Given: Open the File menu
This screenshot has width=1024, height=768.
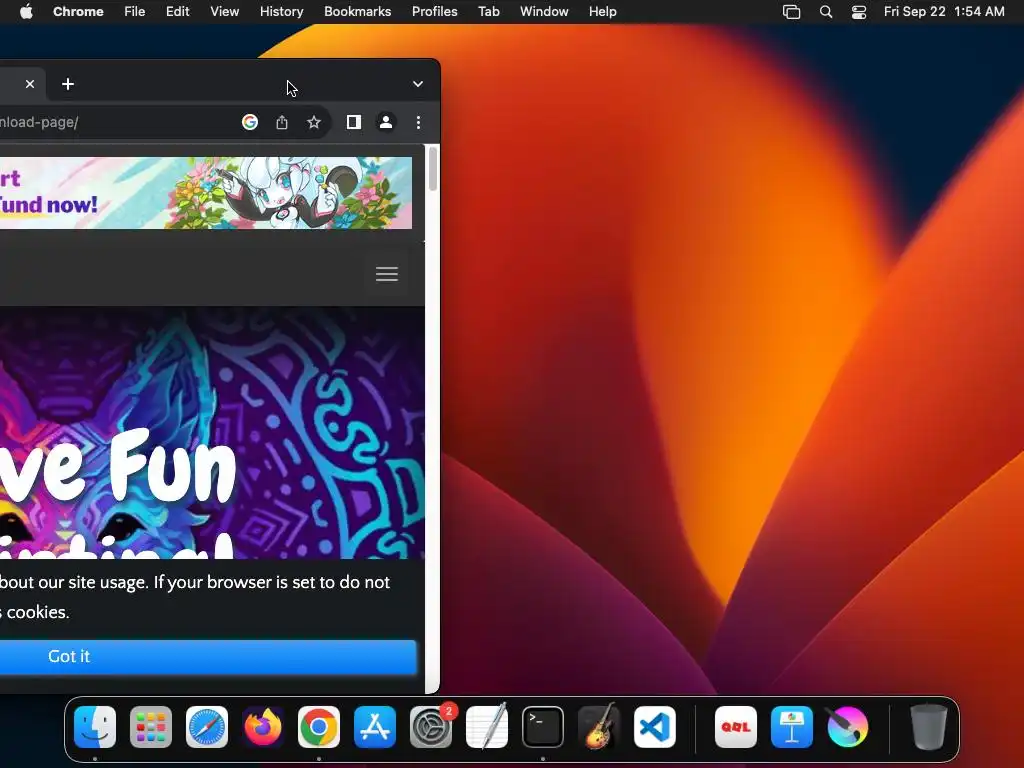Looking at the screenshot, I should point(135,11).
